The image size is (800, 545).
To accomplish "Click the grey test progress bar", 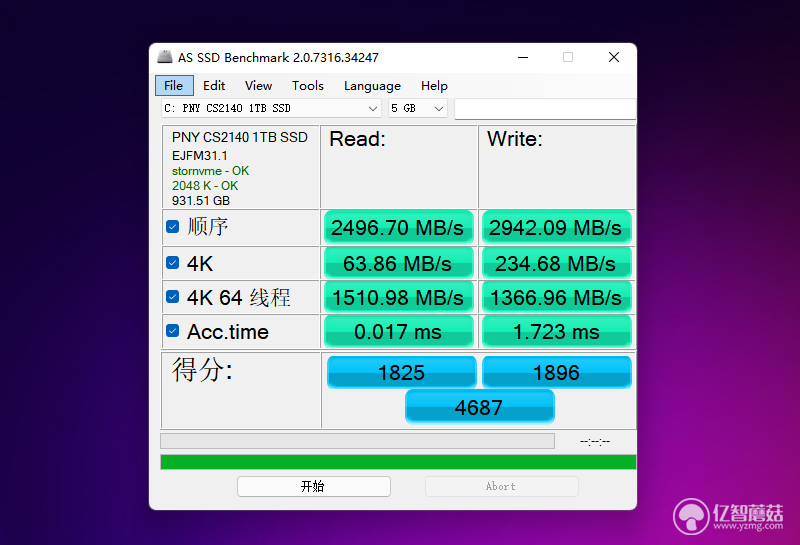I will (x=357, y=441).
